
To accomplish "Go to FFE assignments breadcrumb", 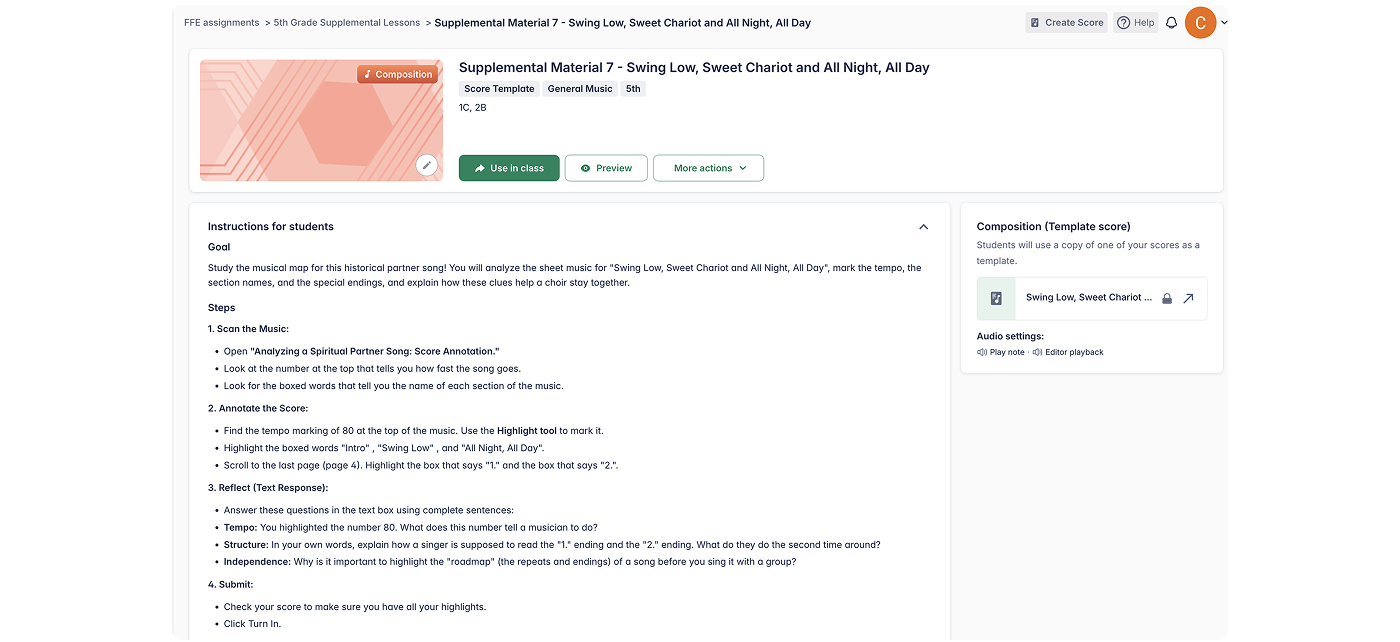I will [x=221, y=22].
